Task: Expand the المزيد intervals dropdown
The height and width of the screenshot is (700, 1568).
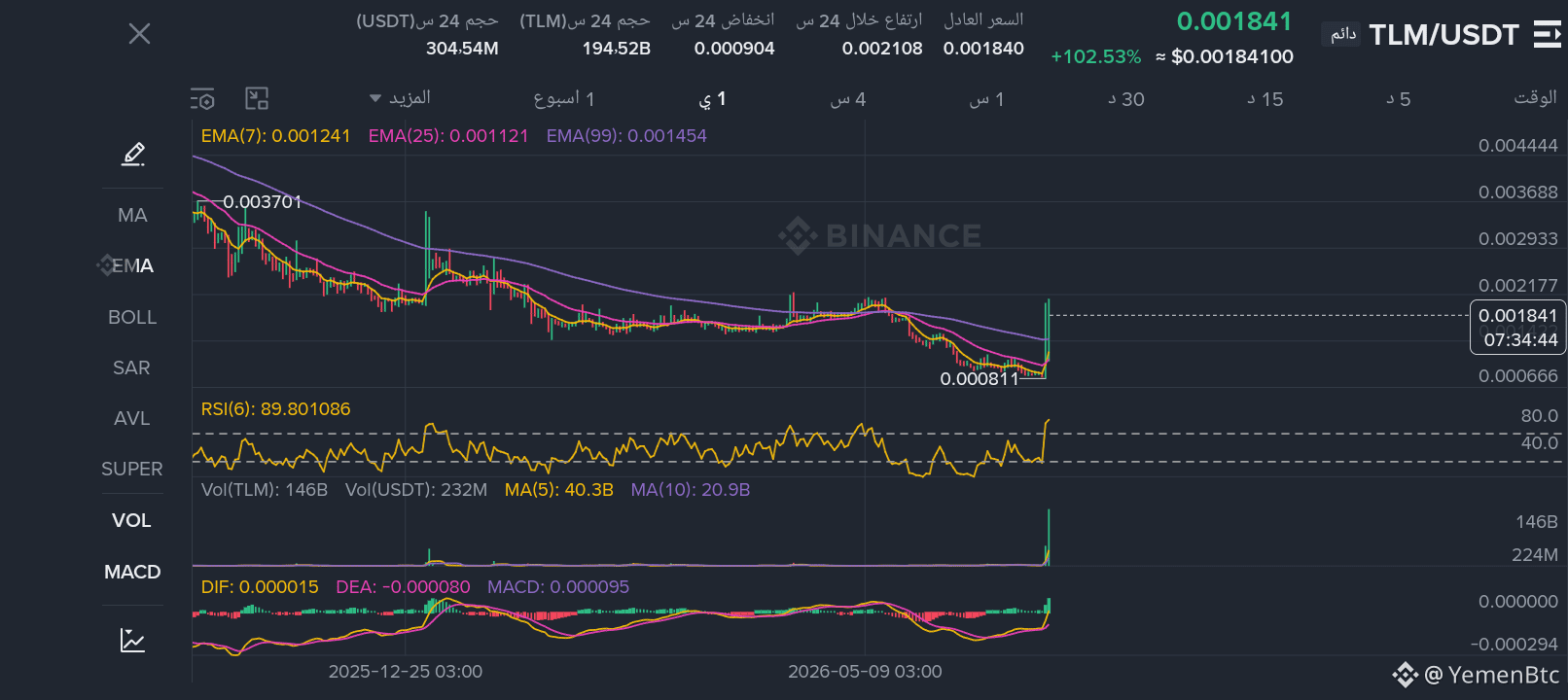Action: [401, 98]
